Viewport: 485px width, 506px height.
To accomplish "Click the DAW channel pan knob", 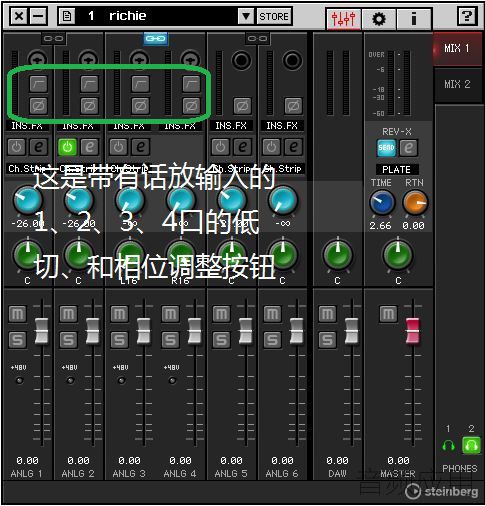I will [338, 255].
